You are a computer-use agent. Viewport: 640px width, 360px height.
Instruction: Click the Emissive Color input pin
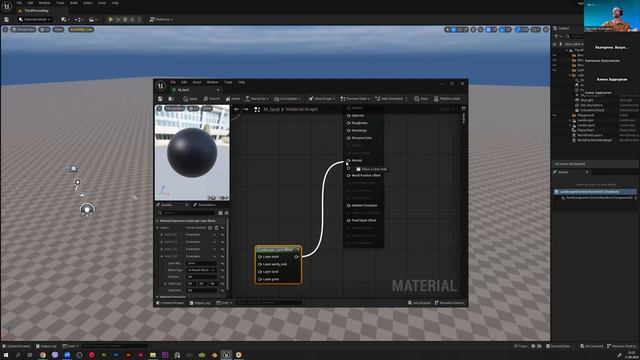tap(349, 138)
